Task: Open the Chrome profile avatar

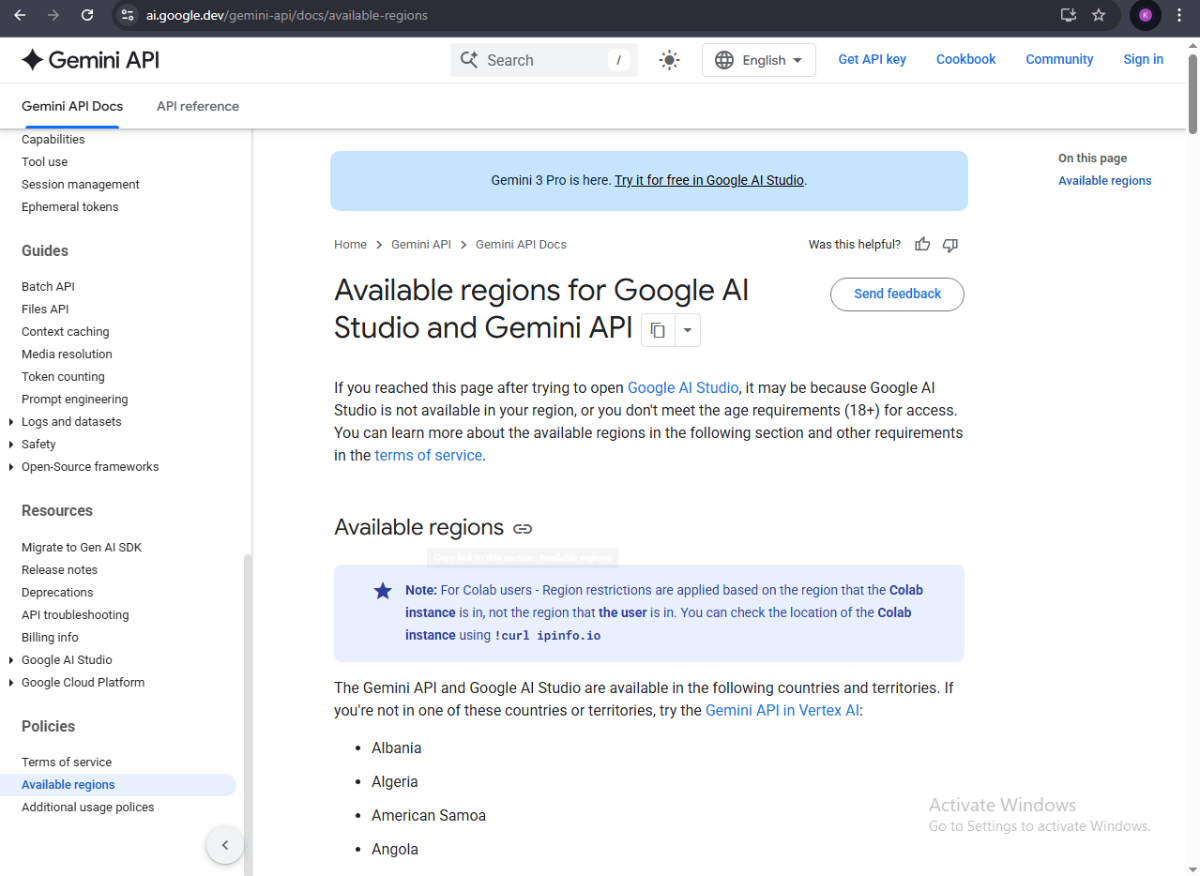Action: pos(1145,15)
